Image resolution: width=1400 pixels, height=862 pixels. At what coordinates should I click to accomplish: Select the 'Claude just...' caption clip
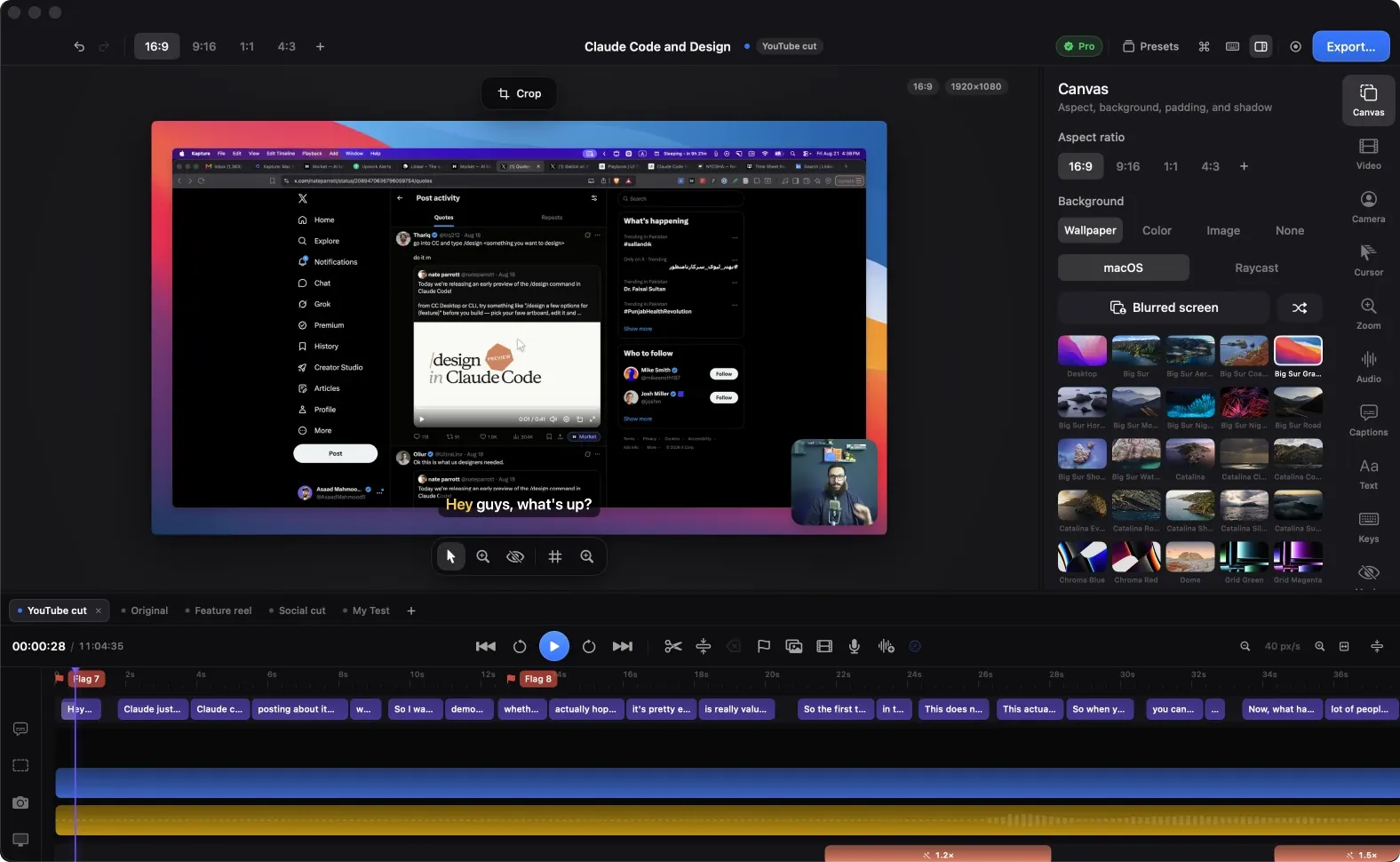coord(152,709)
